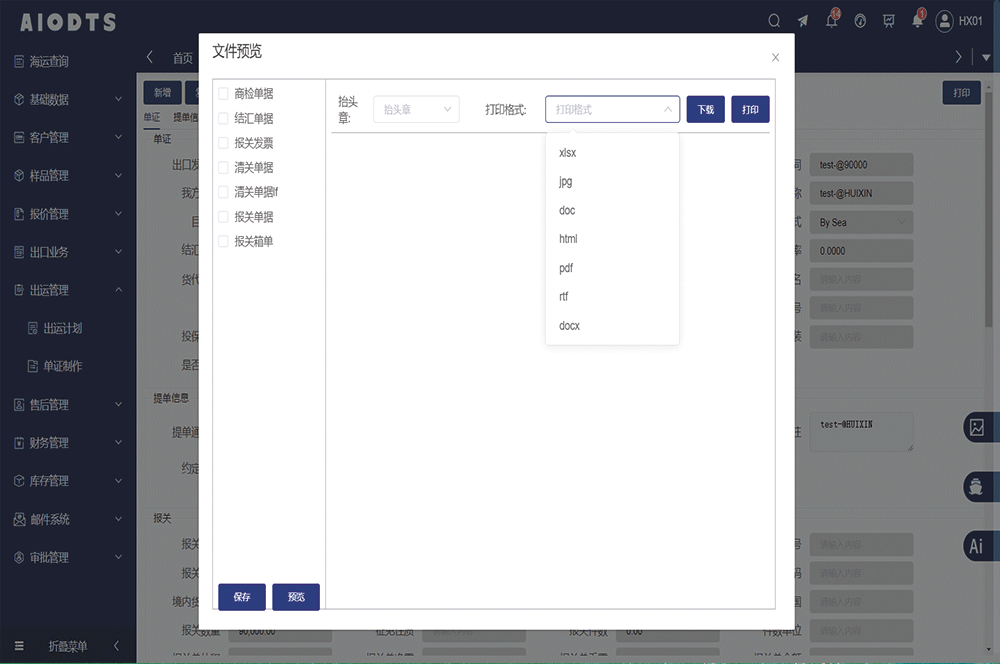Open the HX01 user avatar

click(944, 21)
